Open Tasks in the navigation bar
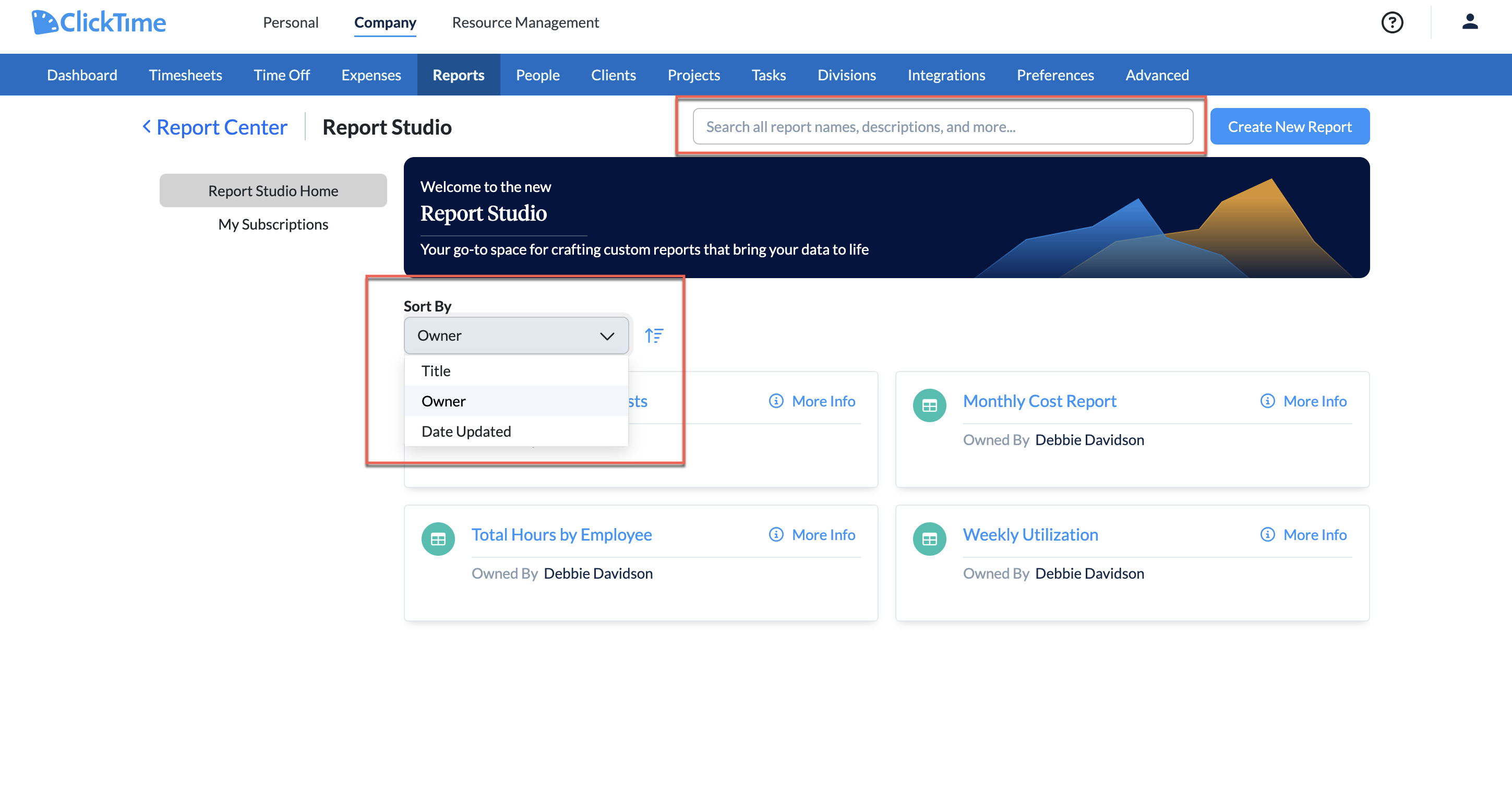Screen dimensions: 1512x790 tap(769, 75)
